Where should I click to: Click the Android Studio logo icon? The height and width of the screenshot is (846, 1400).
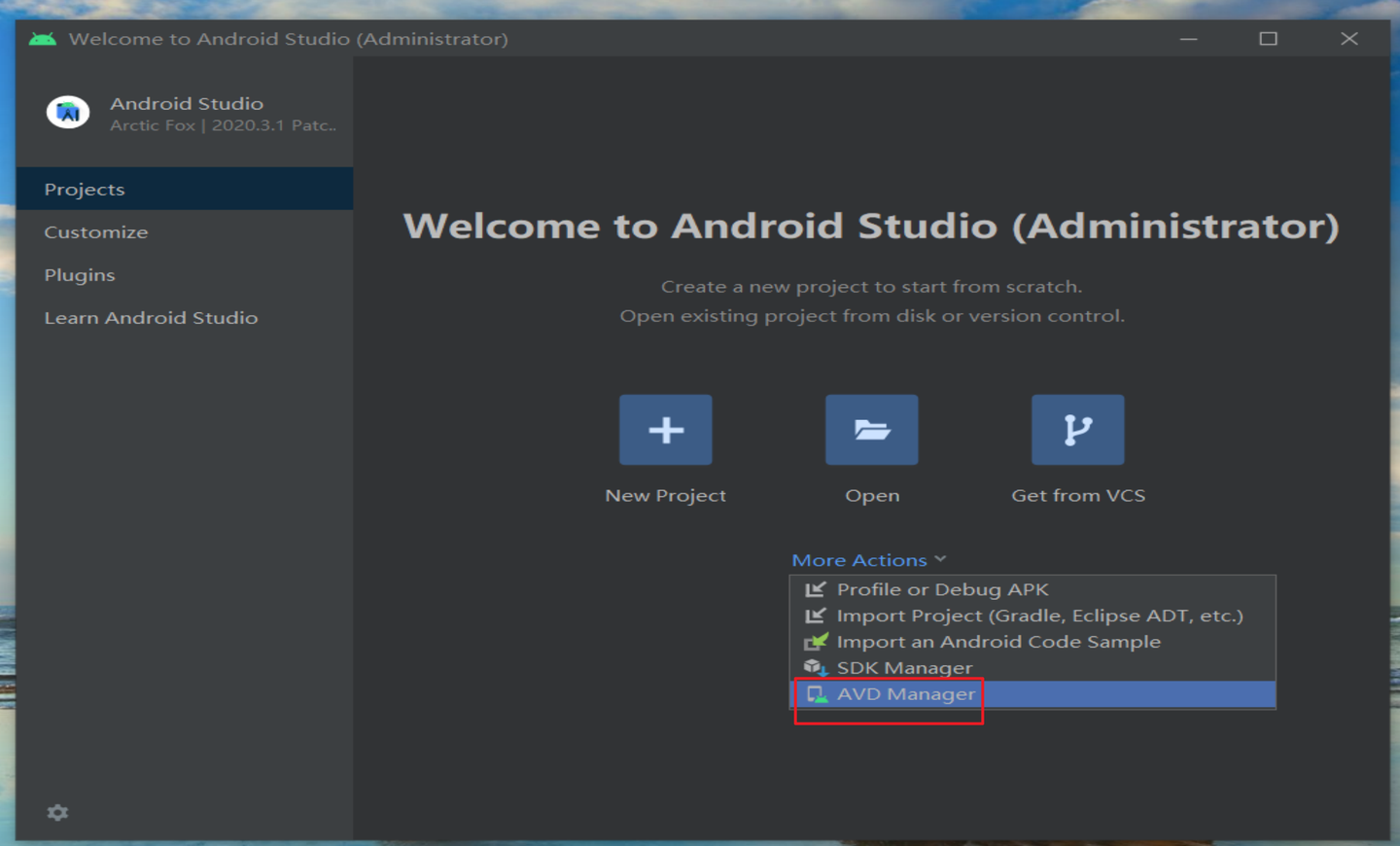point(67,111)
